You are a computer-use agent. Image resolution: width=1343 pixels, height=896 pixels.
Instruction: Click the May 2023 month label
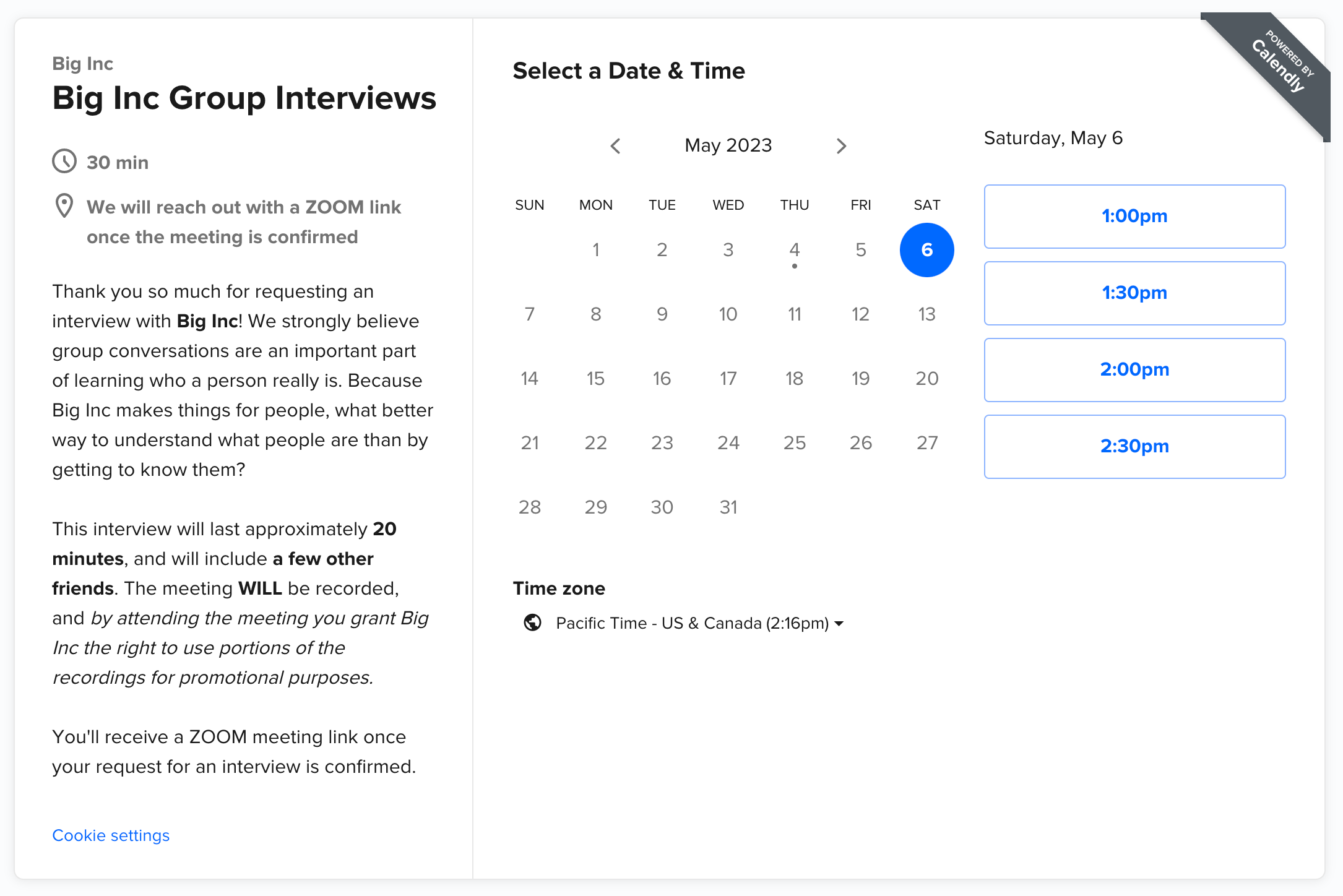click(x=728, y=145)
